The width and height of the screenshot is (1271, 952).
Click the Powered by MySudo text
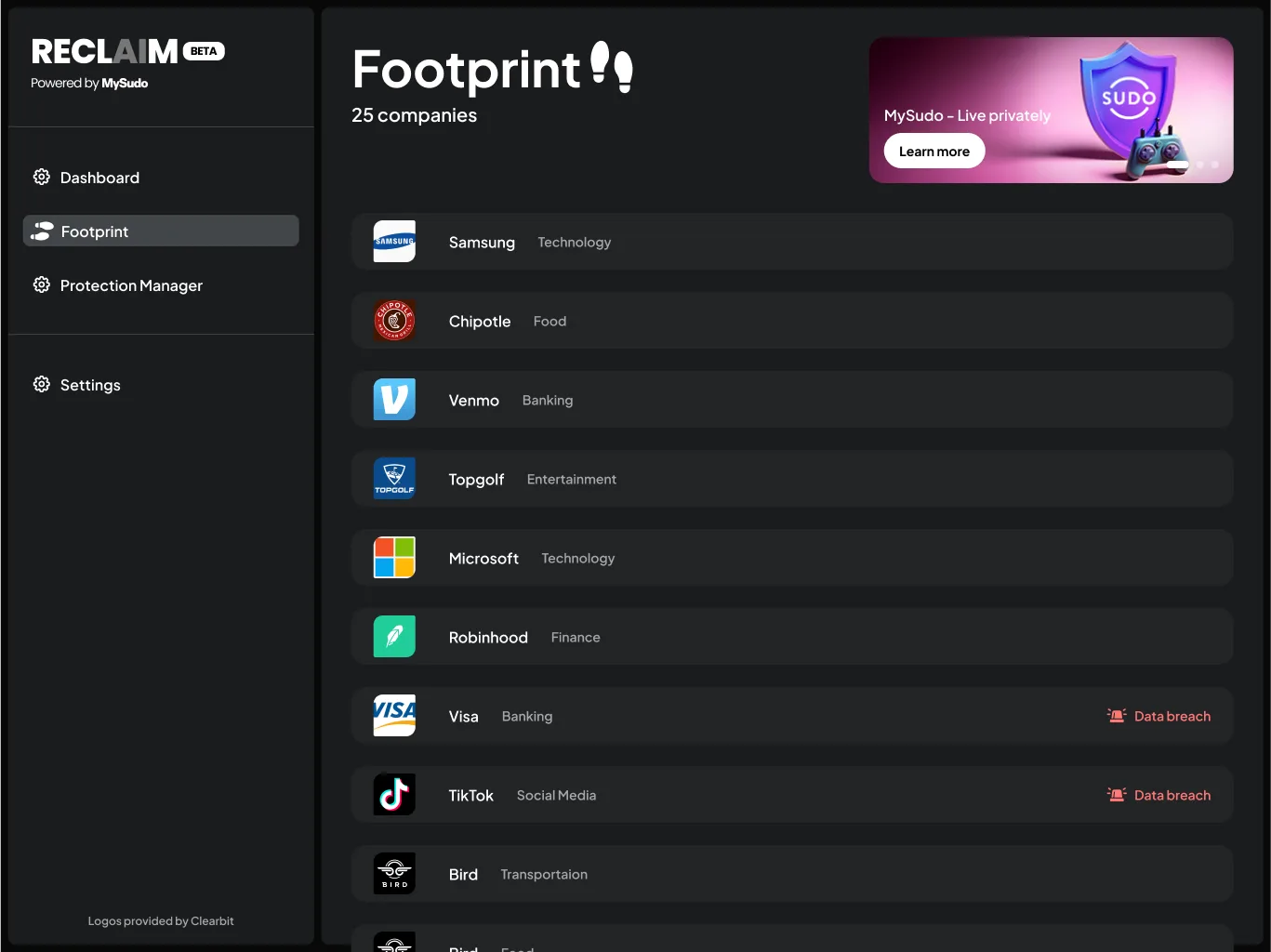[x=89, y=83]
